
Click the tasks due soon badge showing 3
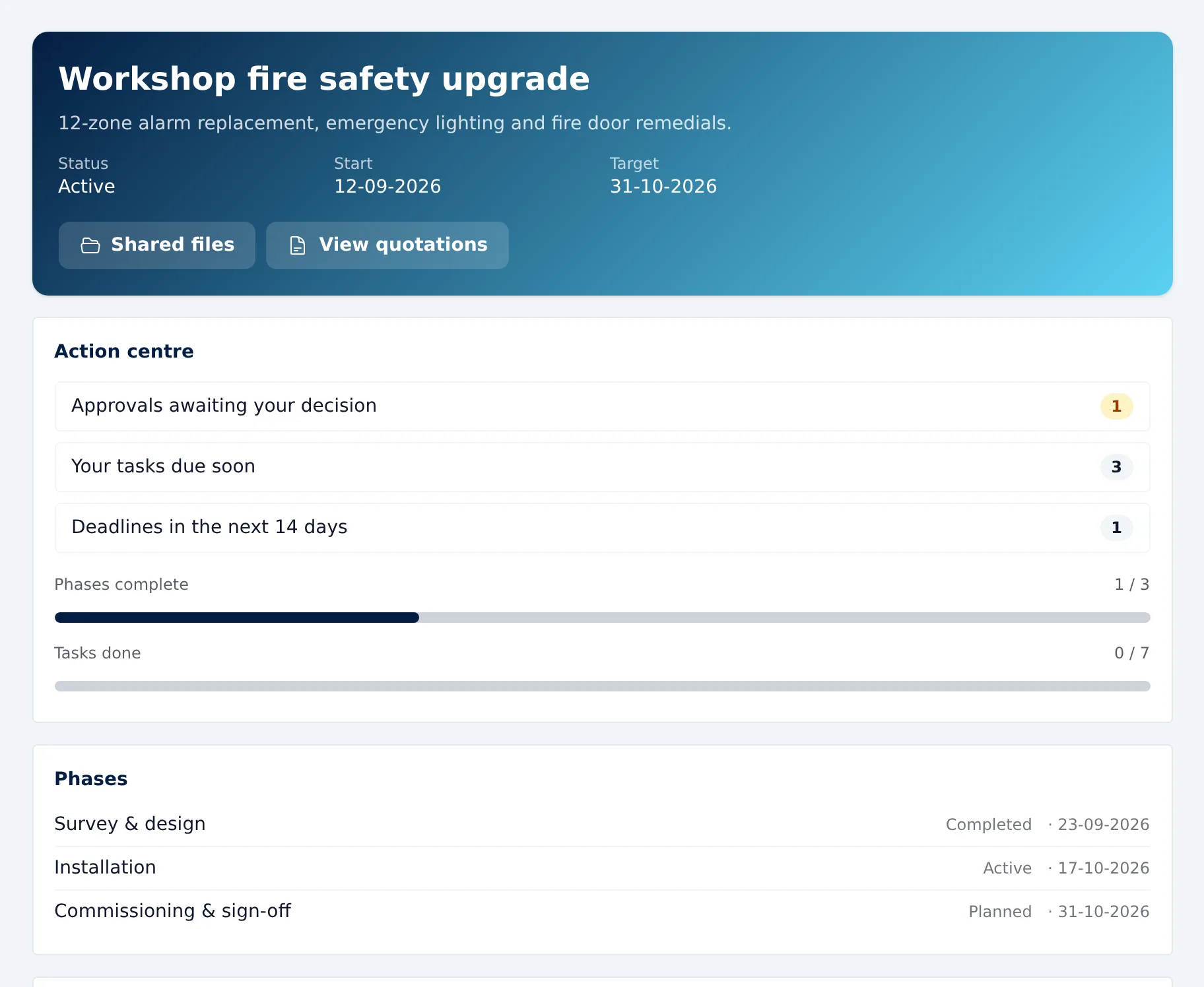pos(1116,467)
